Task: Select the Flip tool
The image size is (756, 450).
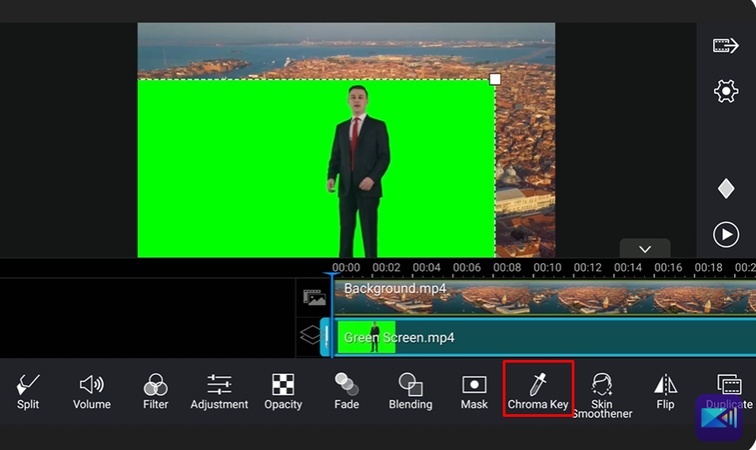Action: tap(665, 392)
